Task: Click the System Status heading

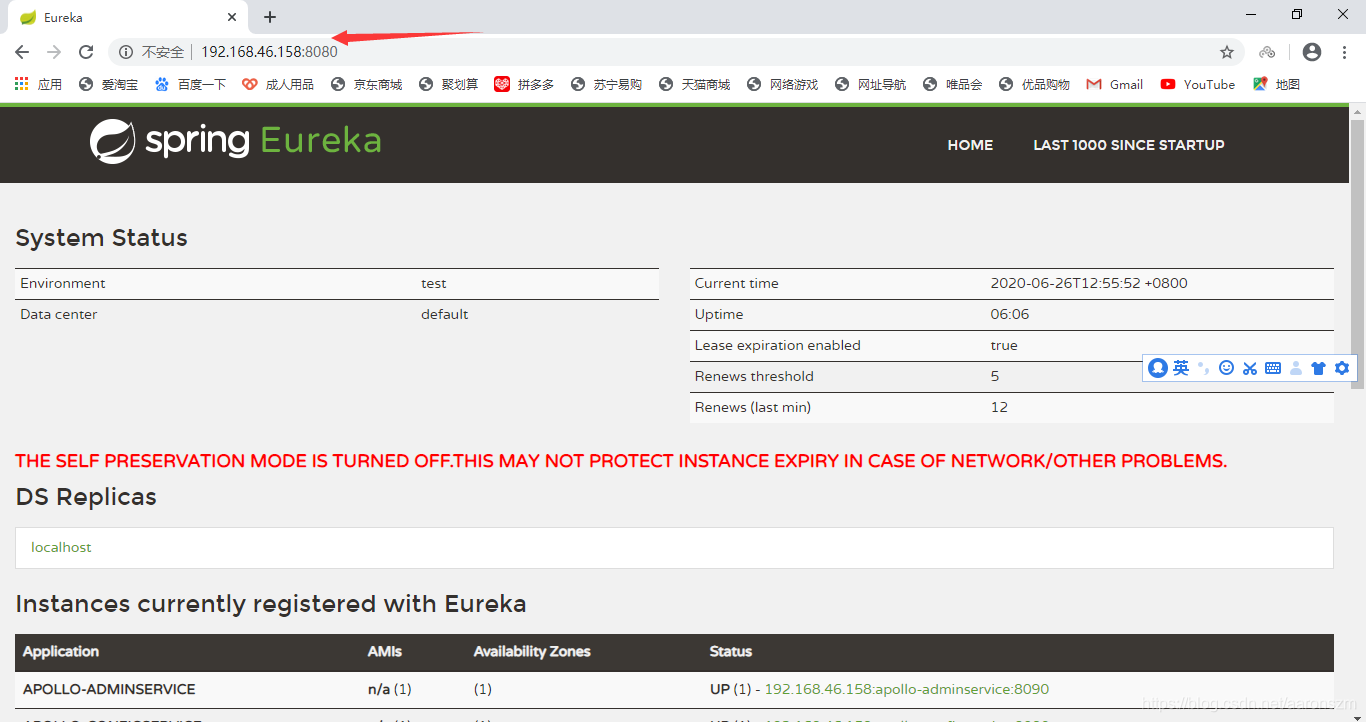Action: pos(101,238)
